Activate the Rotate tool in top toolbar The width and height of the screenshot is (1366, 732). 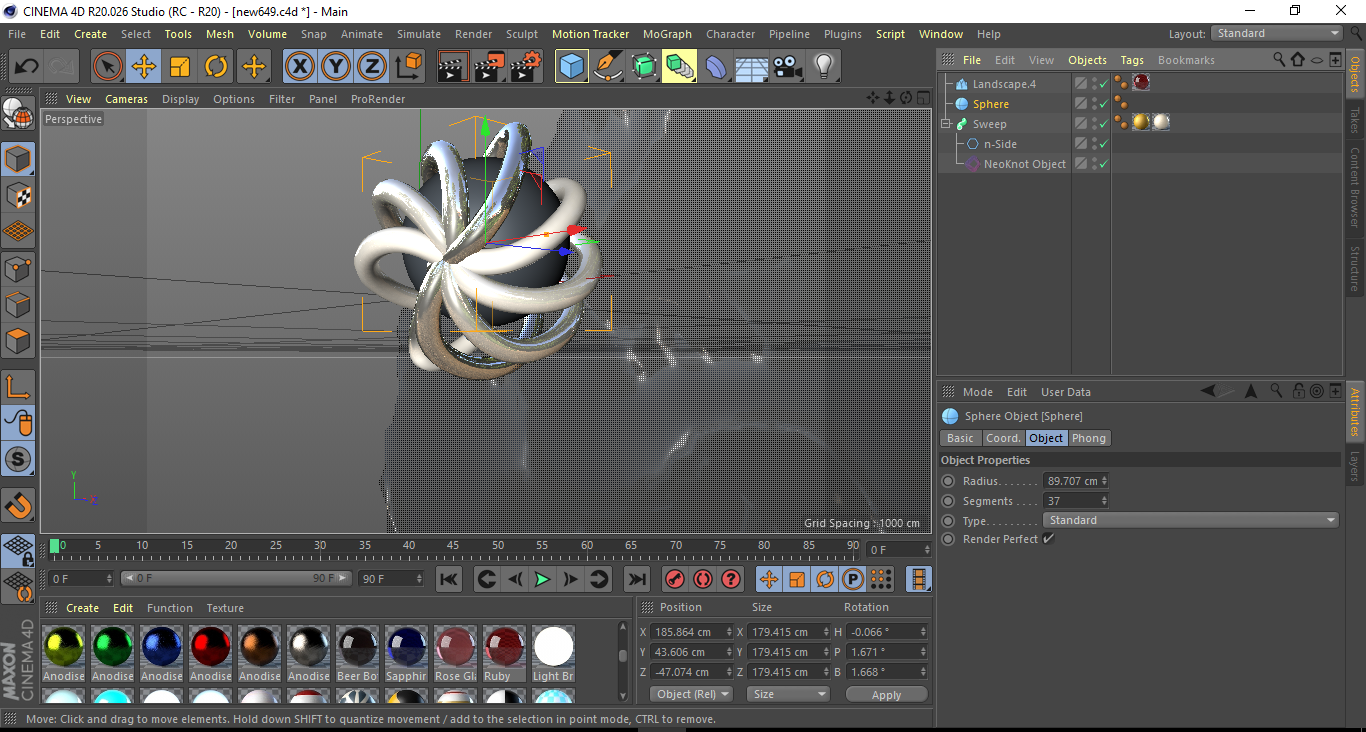(x=216, y=67)
